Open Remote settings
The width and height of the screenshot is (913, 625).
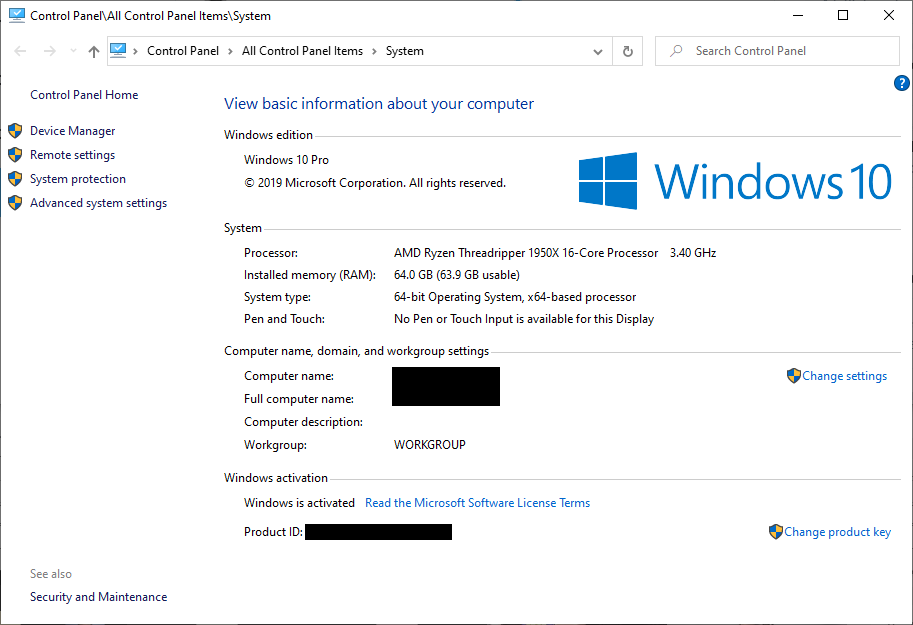coord(73,155)
